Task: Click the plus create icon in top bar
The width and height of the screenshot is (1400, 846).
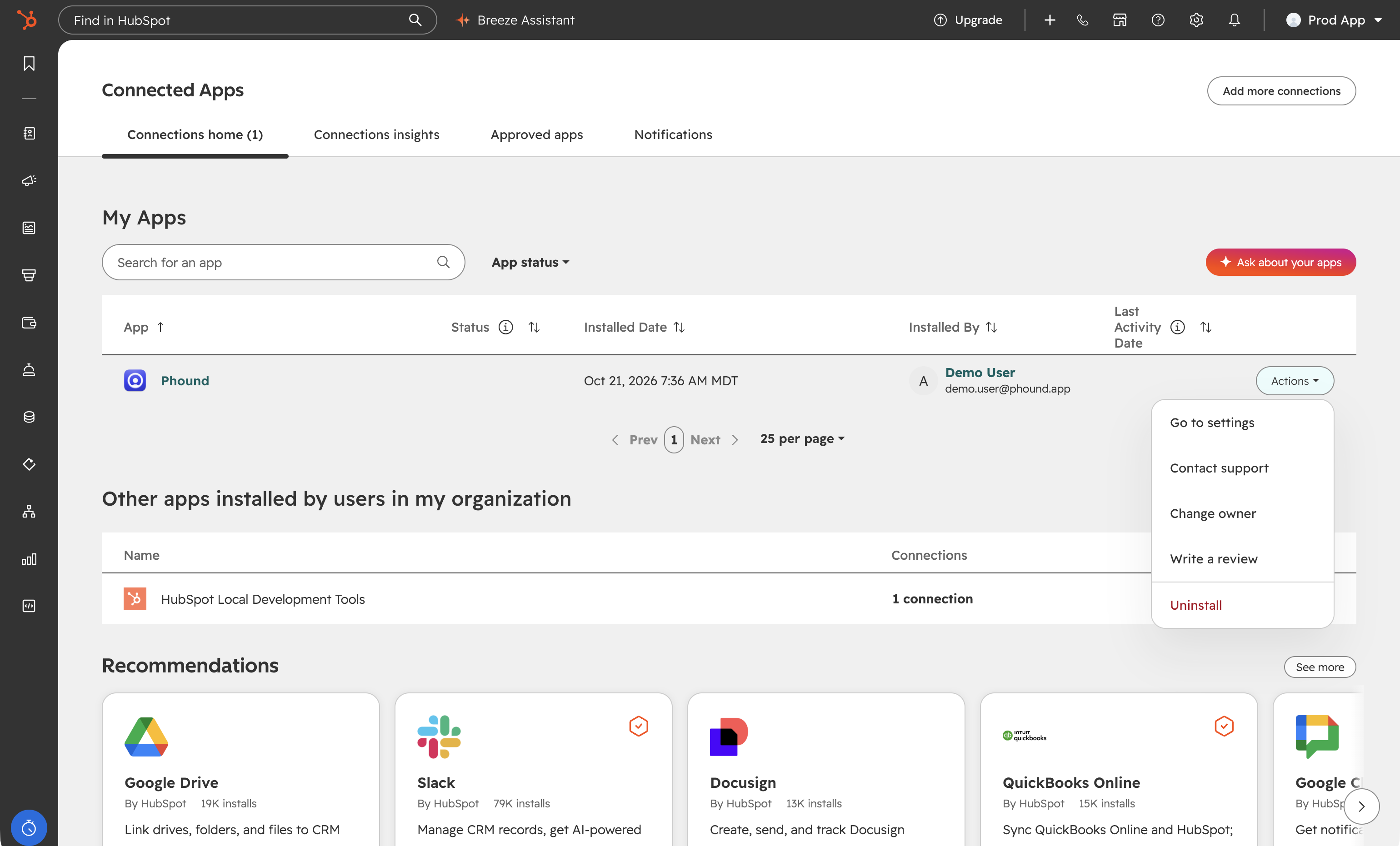Action: [x=1050, y=20]
